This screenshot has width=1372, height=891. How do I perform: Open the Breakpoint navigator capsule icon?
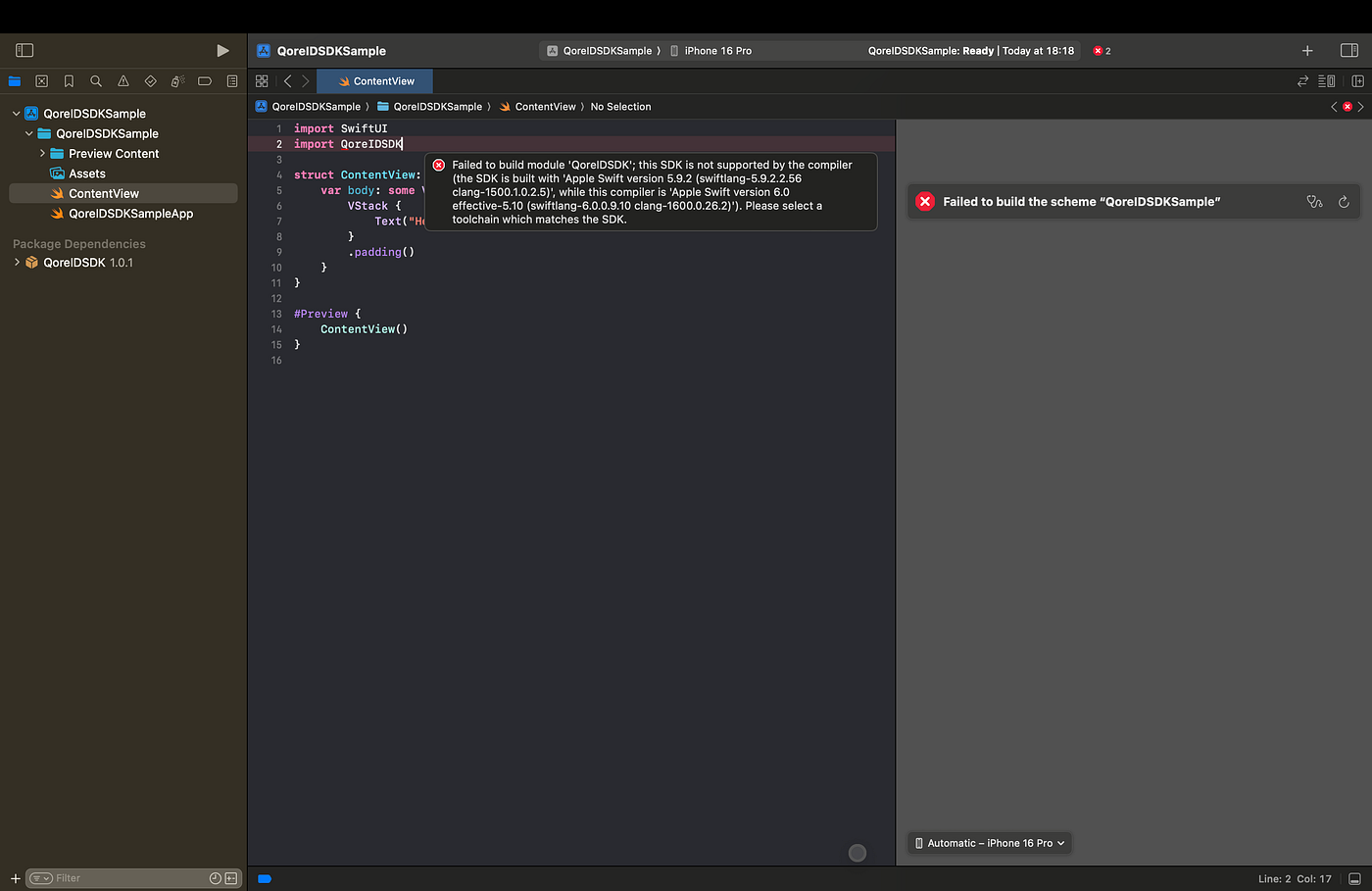point(205,80)
